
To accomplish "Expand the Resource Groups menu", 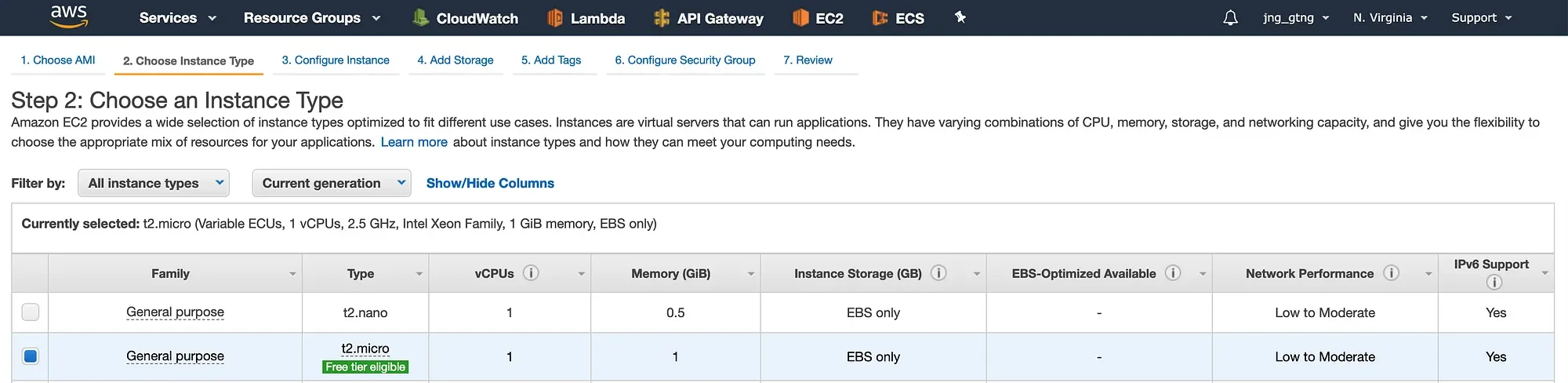I will (312, 17).
